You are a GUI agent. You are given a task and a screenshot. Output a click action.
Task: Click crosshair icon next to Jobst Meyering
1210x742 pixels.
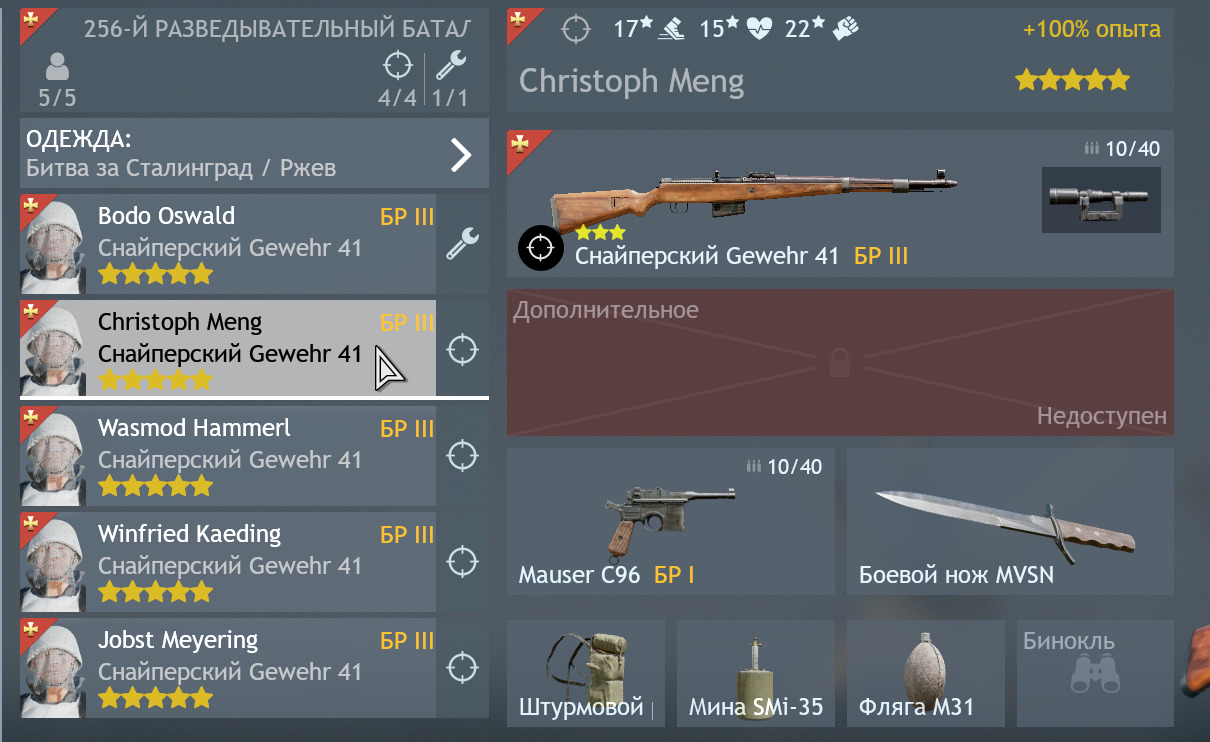462,667
